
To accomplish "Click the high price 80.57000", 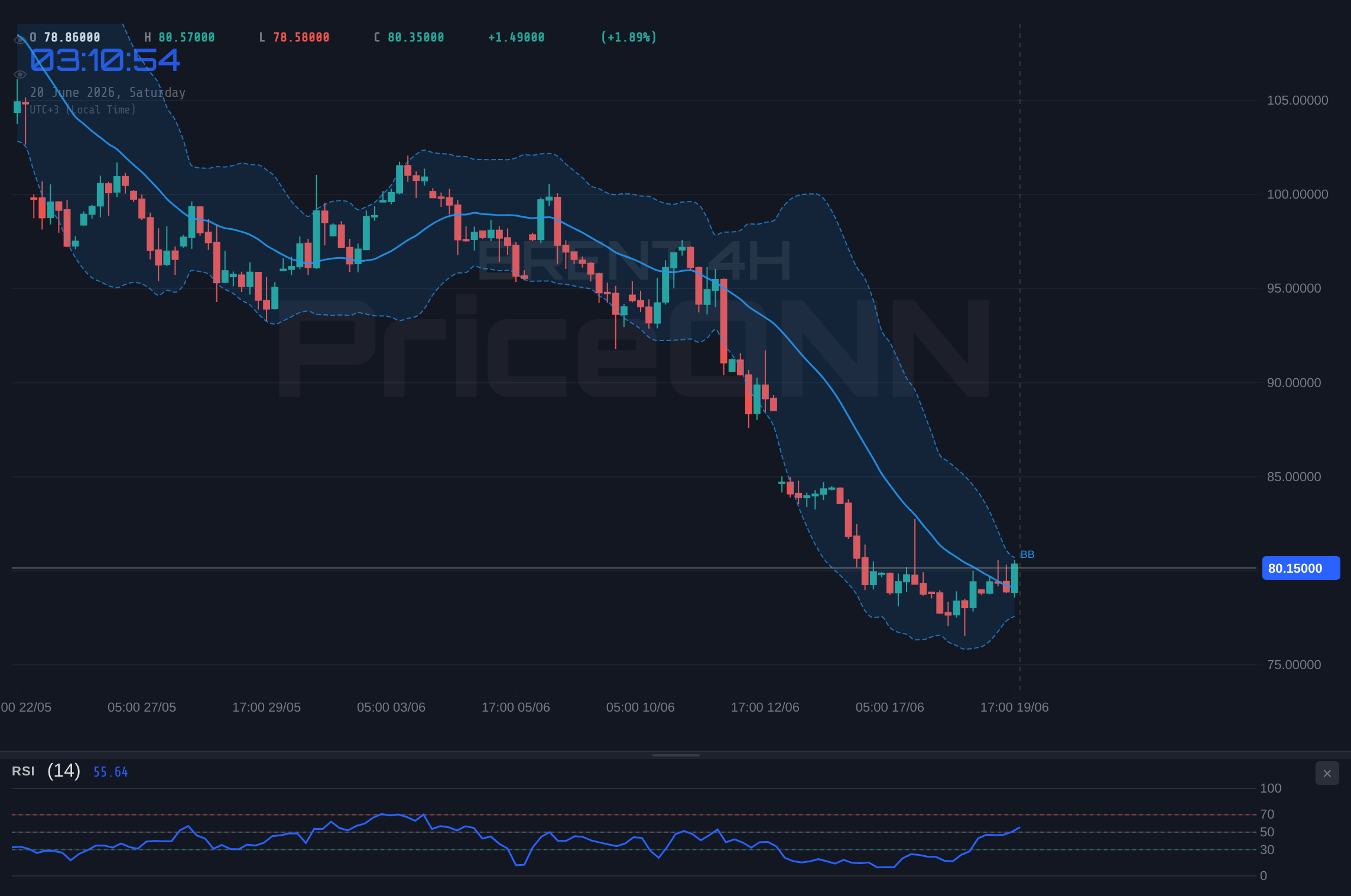I will (x=187, y=37).
